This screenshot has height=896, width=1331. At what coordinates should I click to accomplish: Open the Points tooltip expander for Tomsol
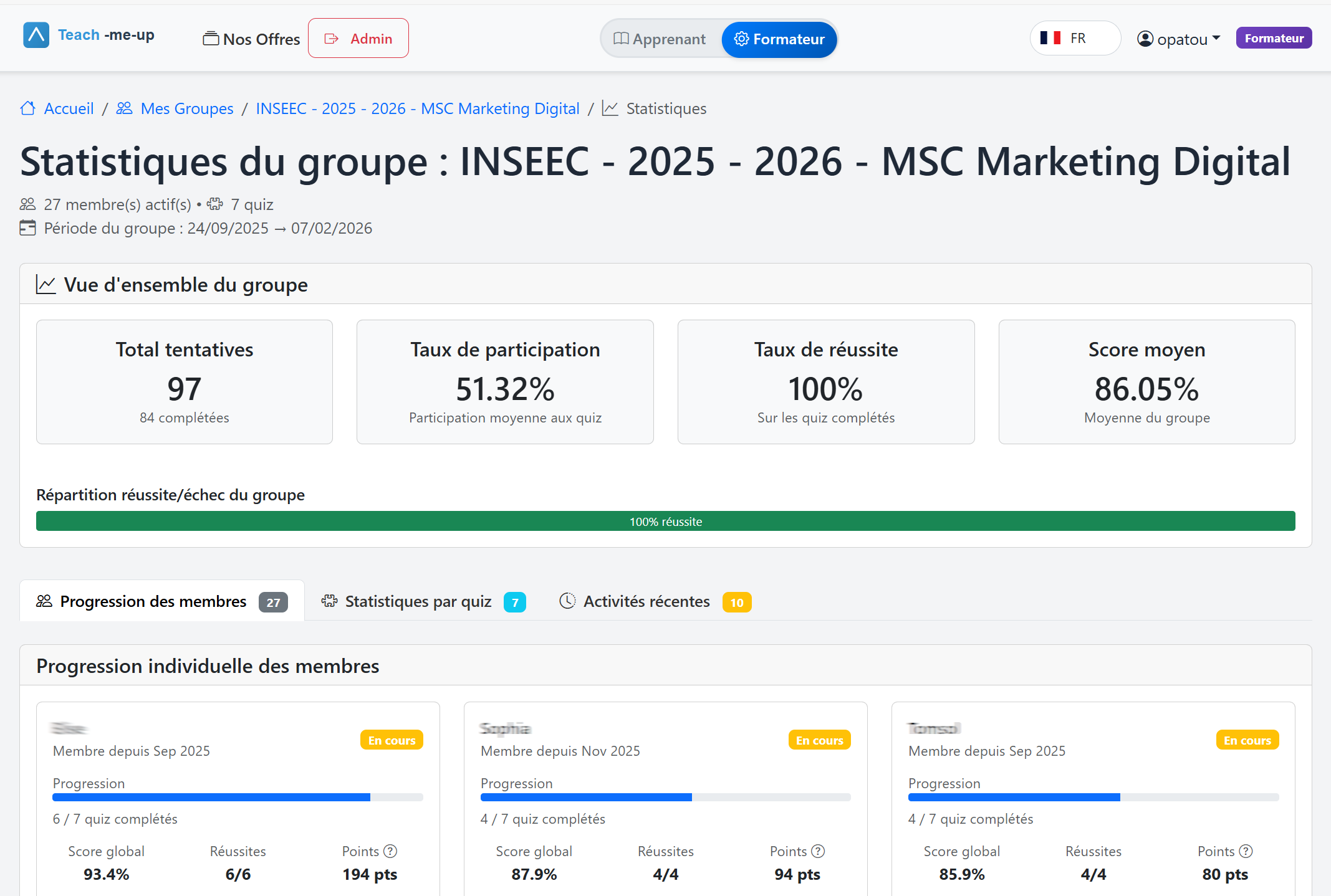1246,851
